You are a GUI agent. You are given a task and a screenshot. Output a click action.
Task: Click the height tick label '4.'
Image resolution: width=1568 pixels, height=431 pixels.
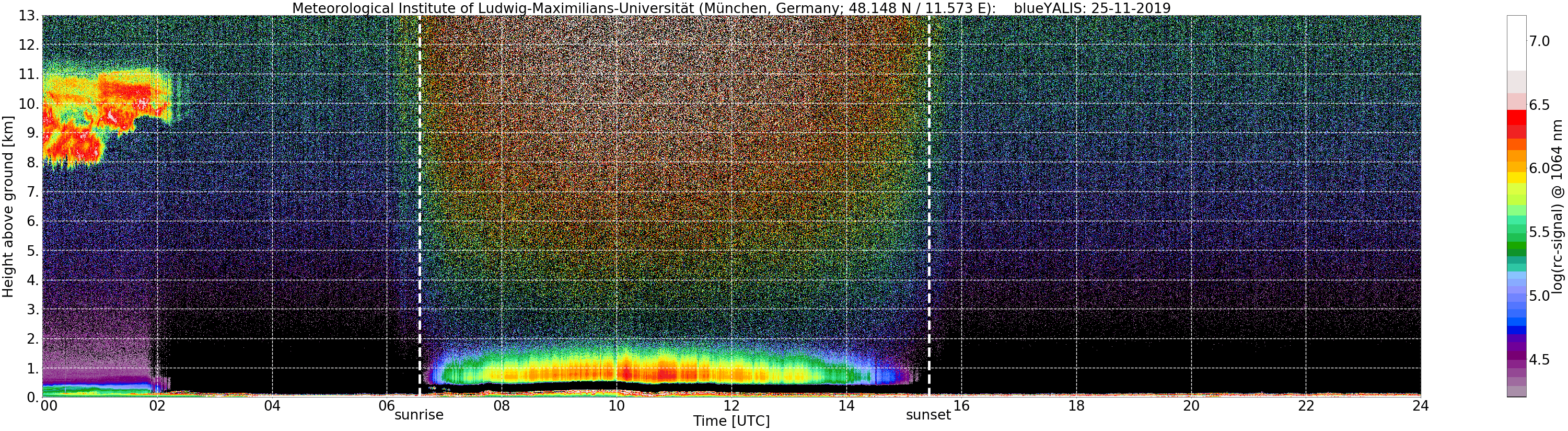click(x=32, y=280)
